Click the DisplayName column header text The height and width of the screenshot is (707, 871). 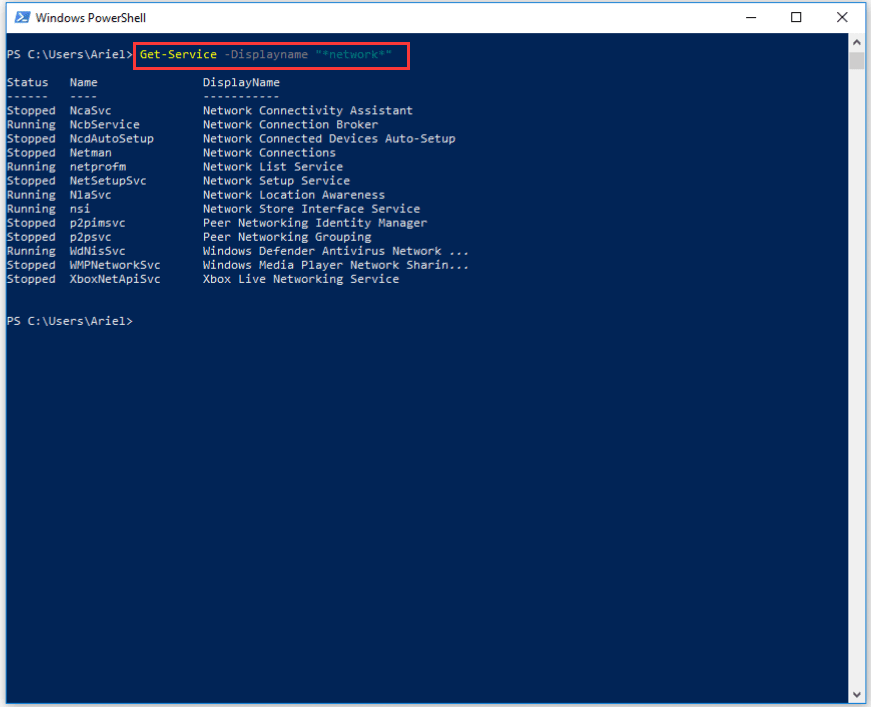point(241,82)
